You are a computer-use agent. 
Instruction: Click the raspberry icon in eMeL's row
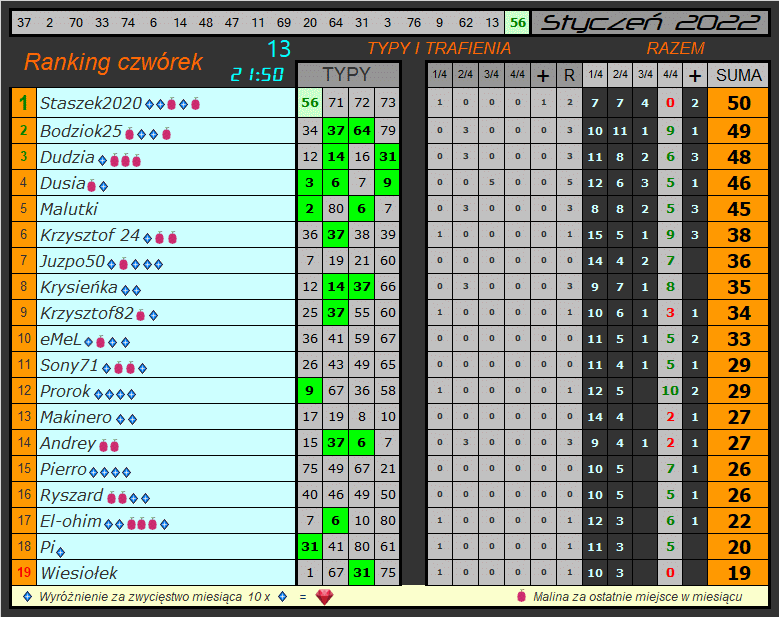coord(100,342)
